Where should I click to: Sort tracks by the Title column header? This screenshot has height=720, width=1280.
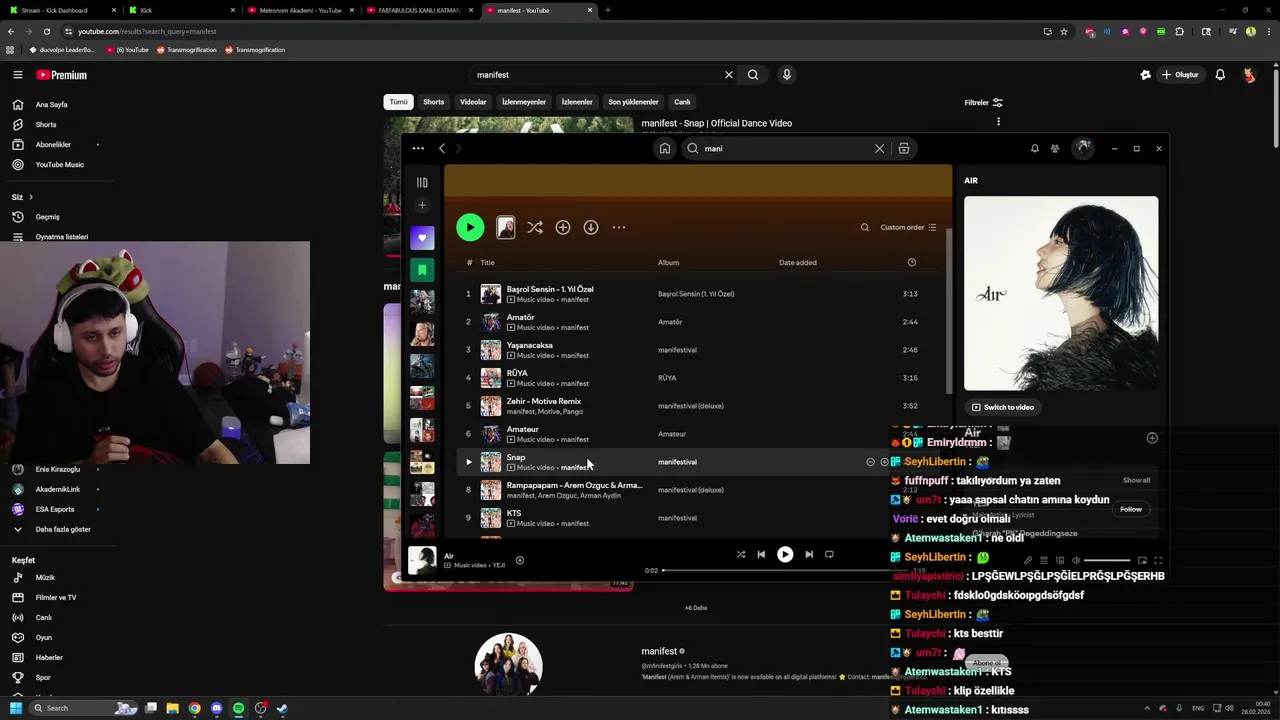[487, 263]
